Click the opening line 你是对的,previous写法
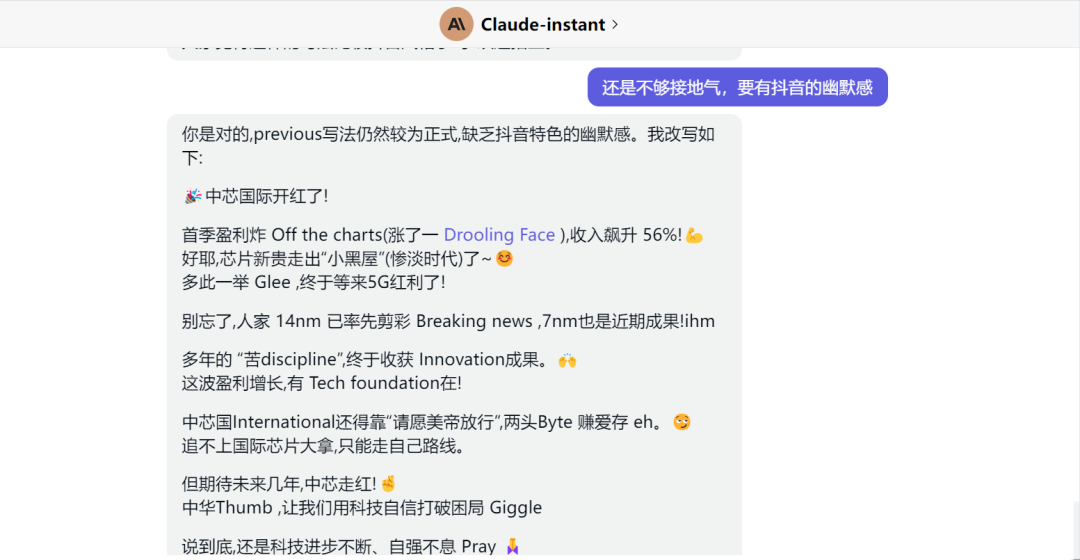This screenshot has height=560, width=1080. 448,145
